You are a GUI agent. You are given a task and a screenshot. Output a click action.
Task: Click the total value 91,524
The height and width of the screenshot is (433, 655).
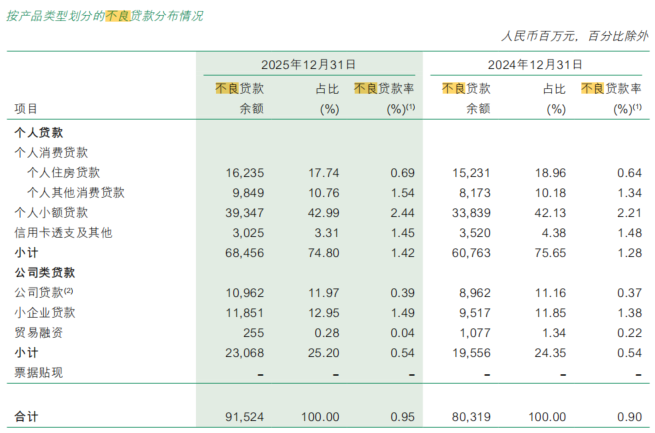point(245,417)
